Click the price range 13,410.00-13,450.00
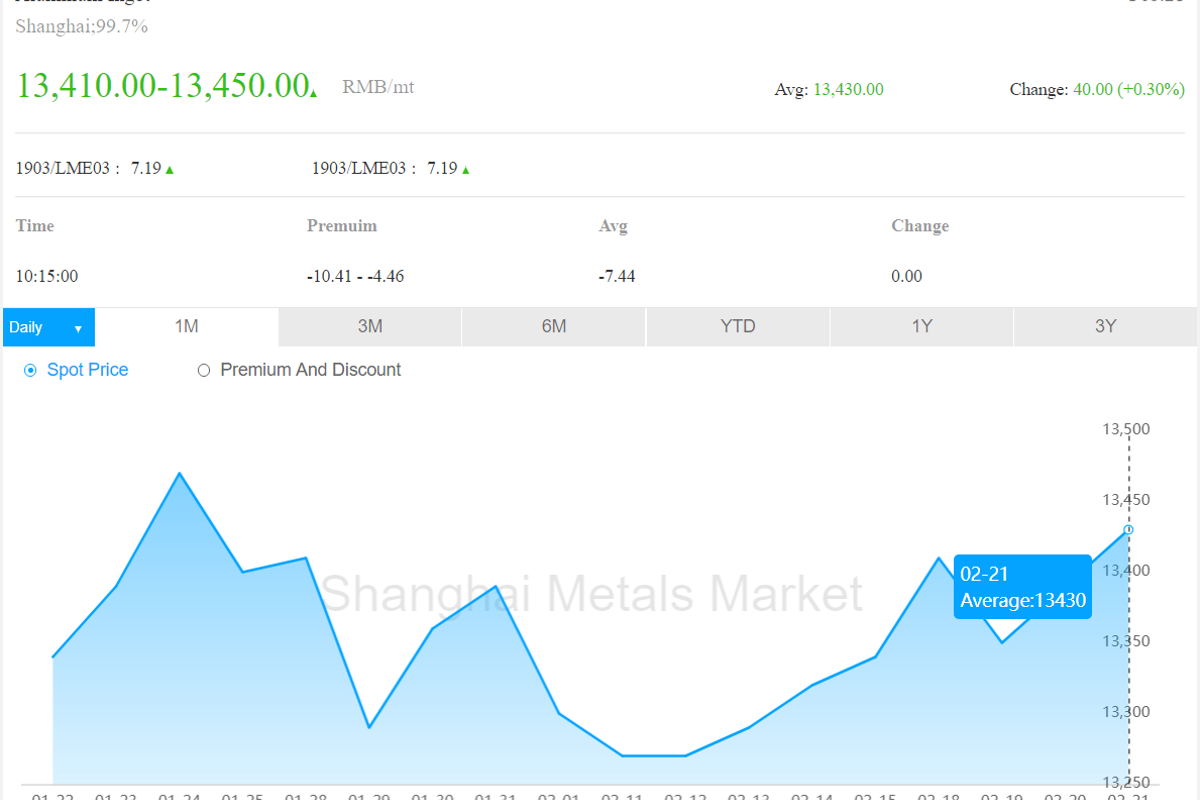1200x800 pixels. 162,86
